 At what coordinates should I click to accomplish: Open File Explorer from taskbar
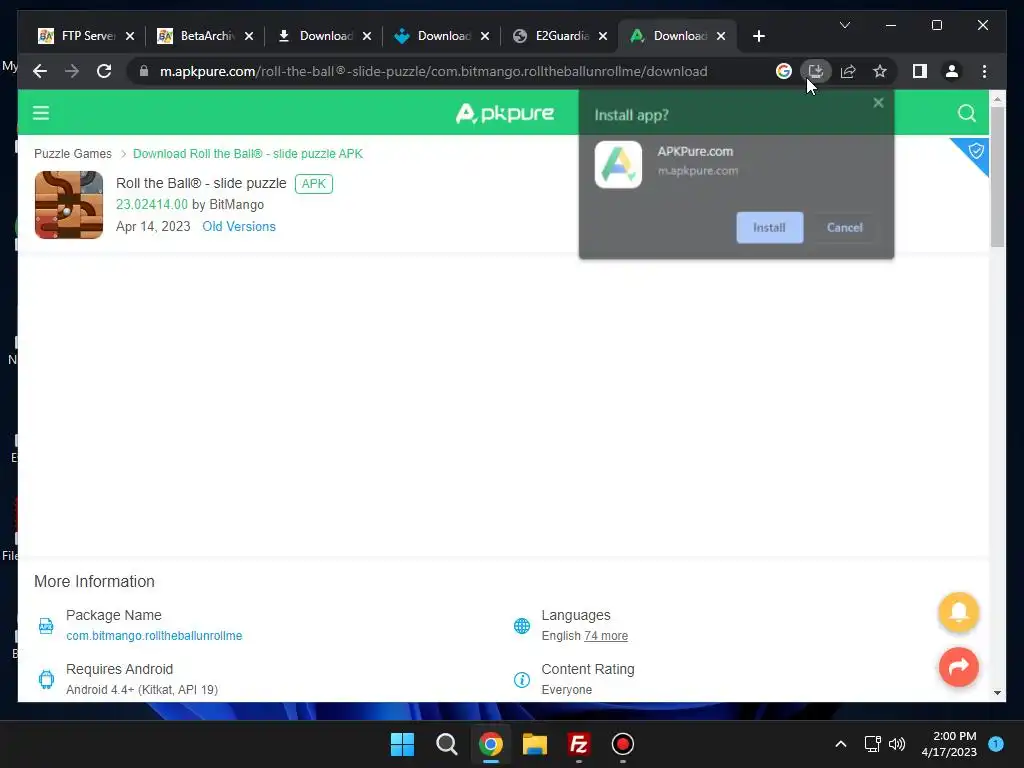click(x=534, y=744)
